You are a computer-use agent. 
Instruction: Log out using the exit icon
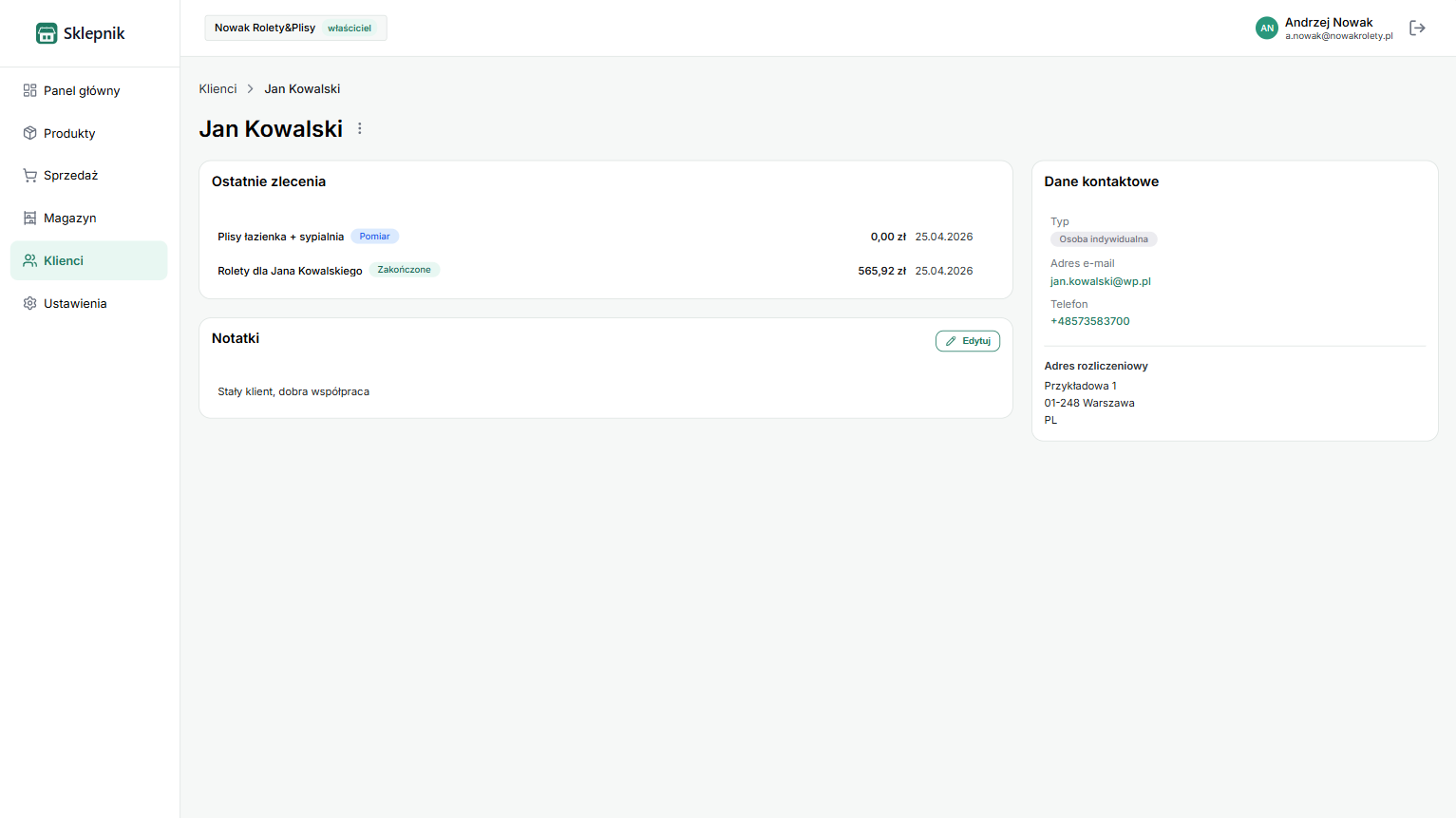[x=1417, y=29]
